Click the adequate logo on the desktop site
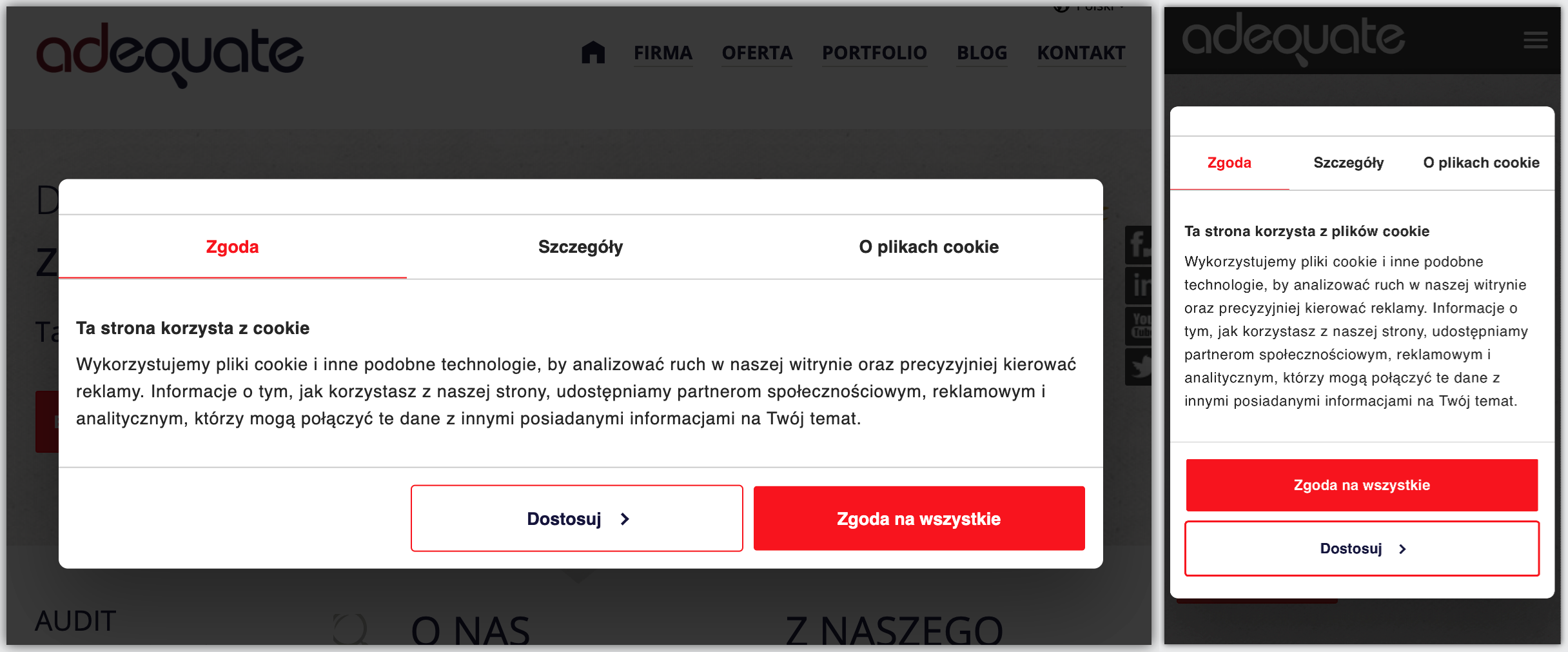The height and width of the screenshot is (652, 1568). [170, 55]
